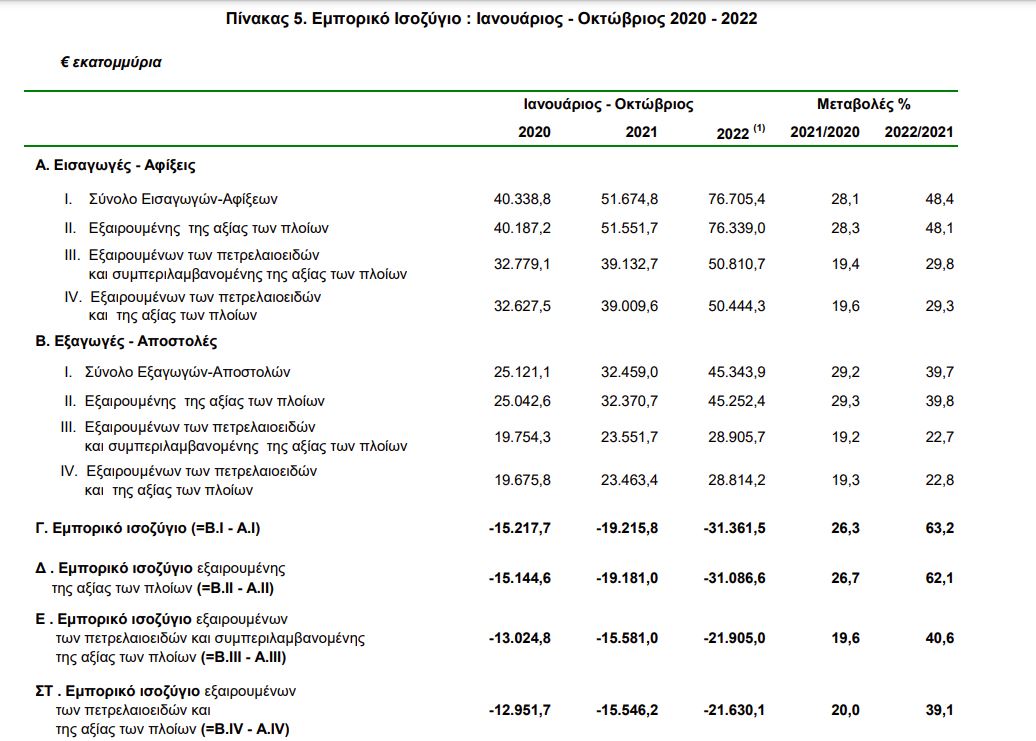1036x741 pixels.
Task: Click value 76.705,4 in imports total row
Action: (737, 199)
